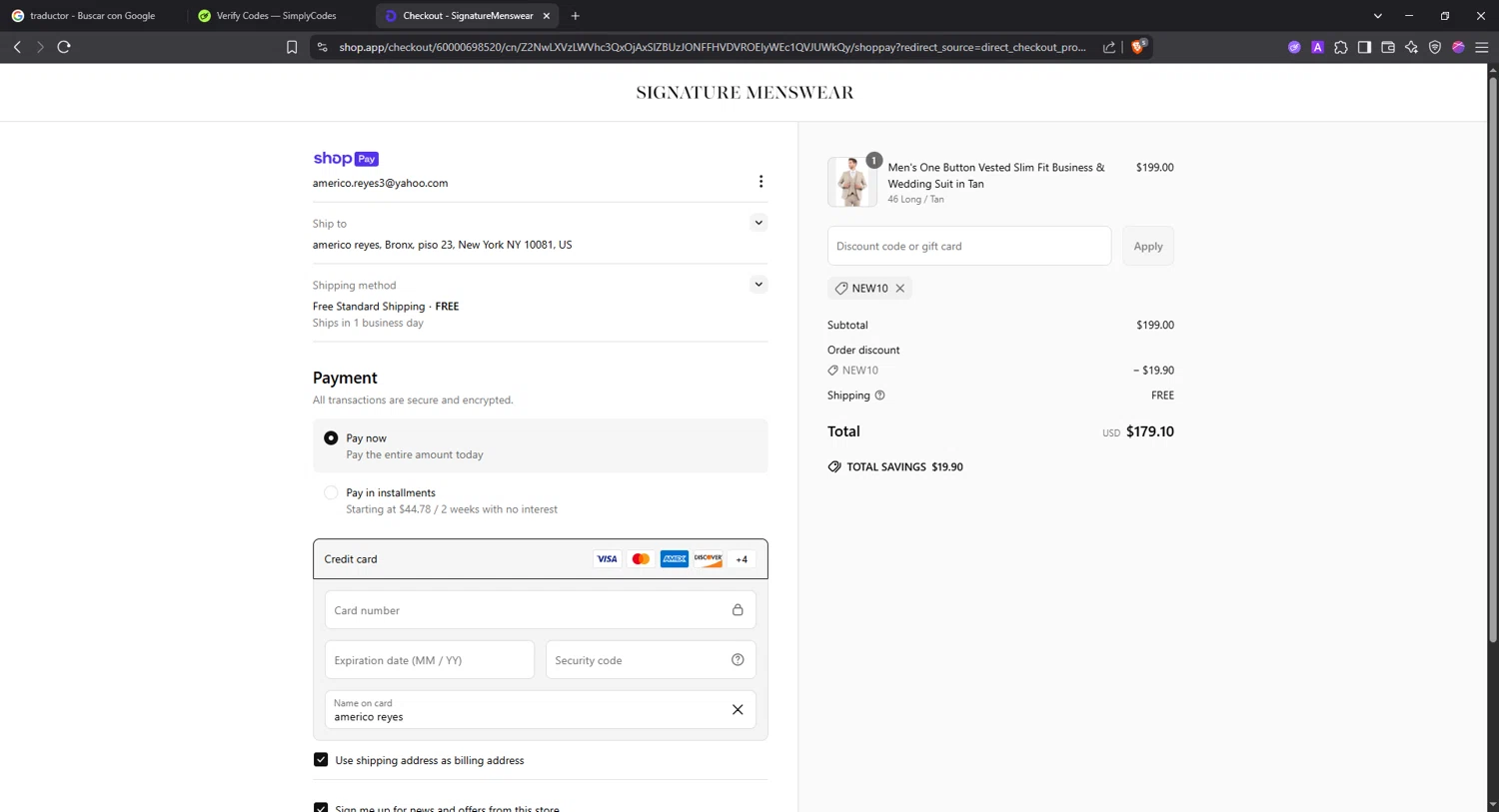Open the browser hamburger menu

(1482, 47)
